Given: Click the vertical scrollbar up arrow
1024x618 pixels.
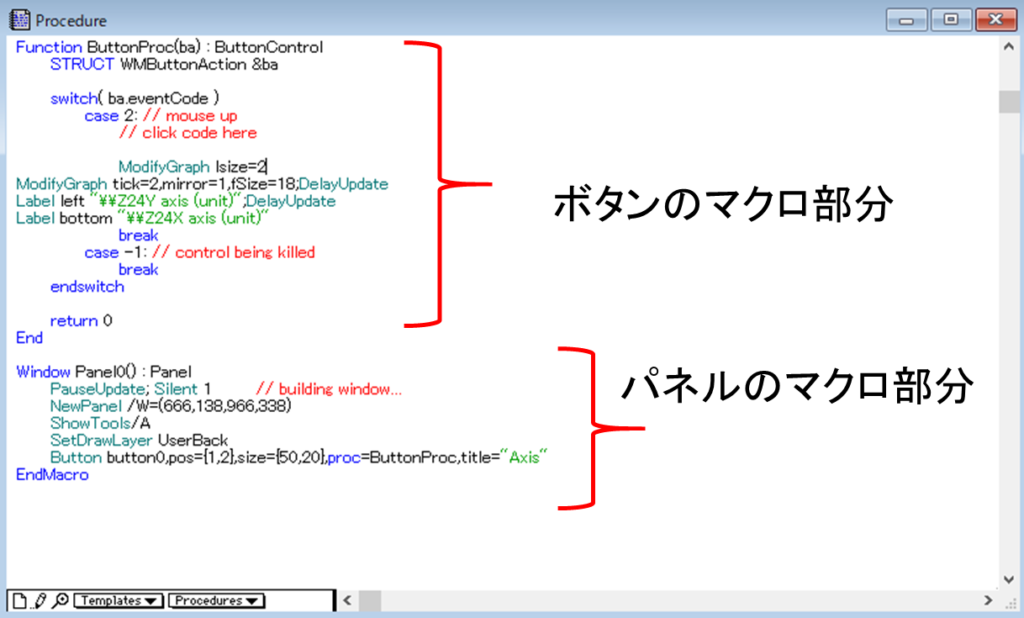Looking at the screenshot, I should tap(1008, 48).
